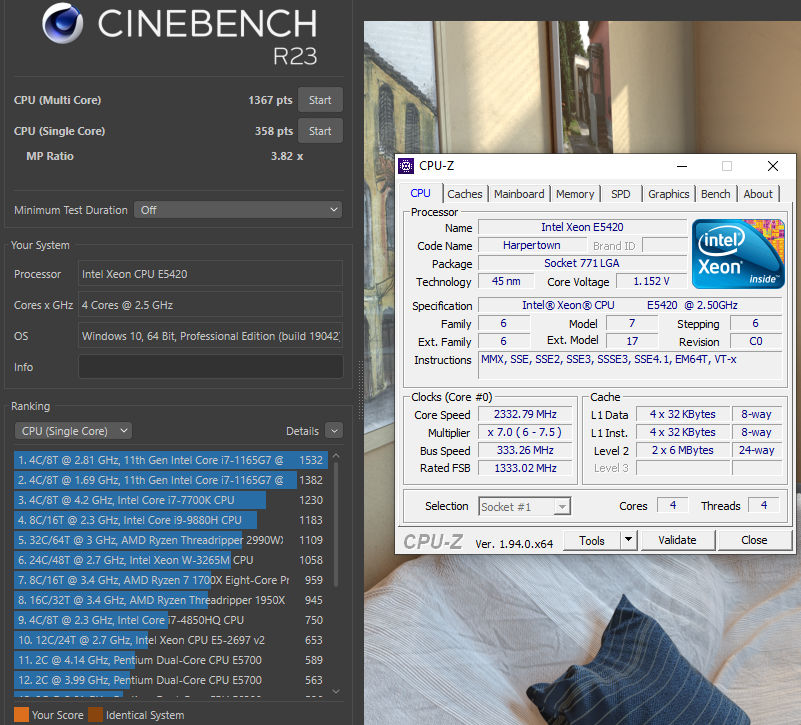
Task: Expand the ranking Details arrow
Action: tap(334, 431)
